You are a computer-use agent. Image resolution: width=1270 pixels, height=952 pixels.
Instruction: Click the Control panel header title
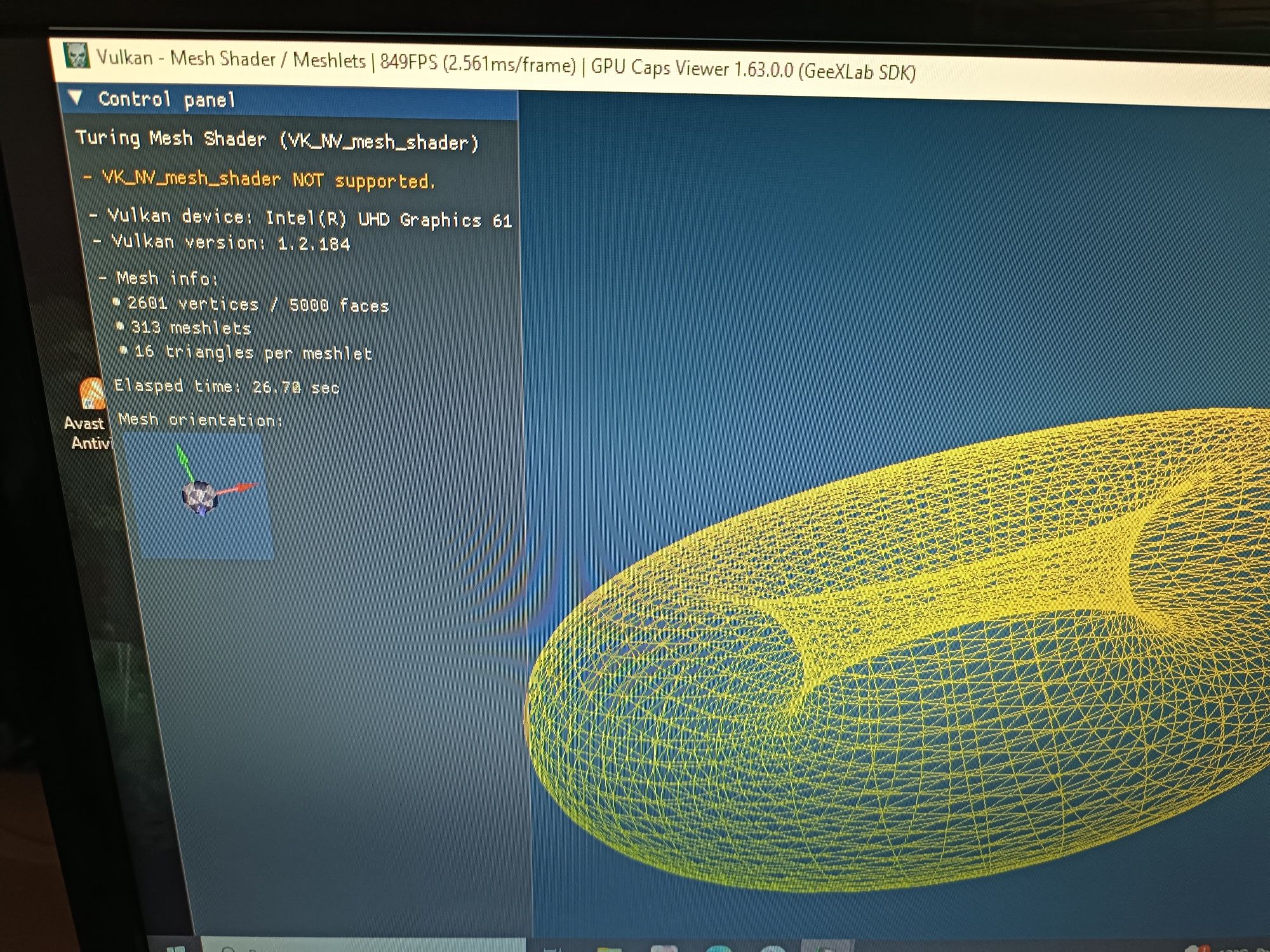167,100
